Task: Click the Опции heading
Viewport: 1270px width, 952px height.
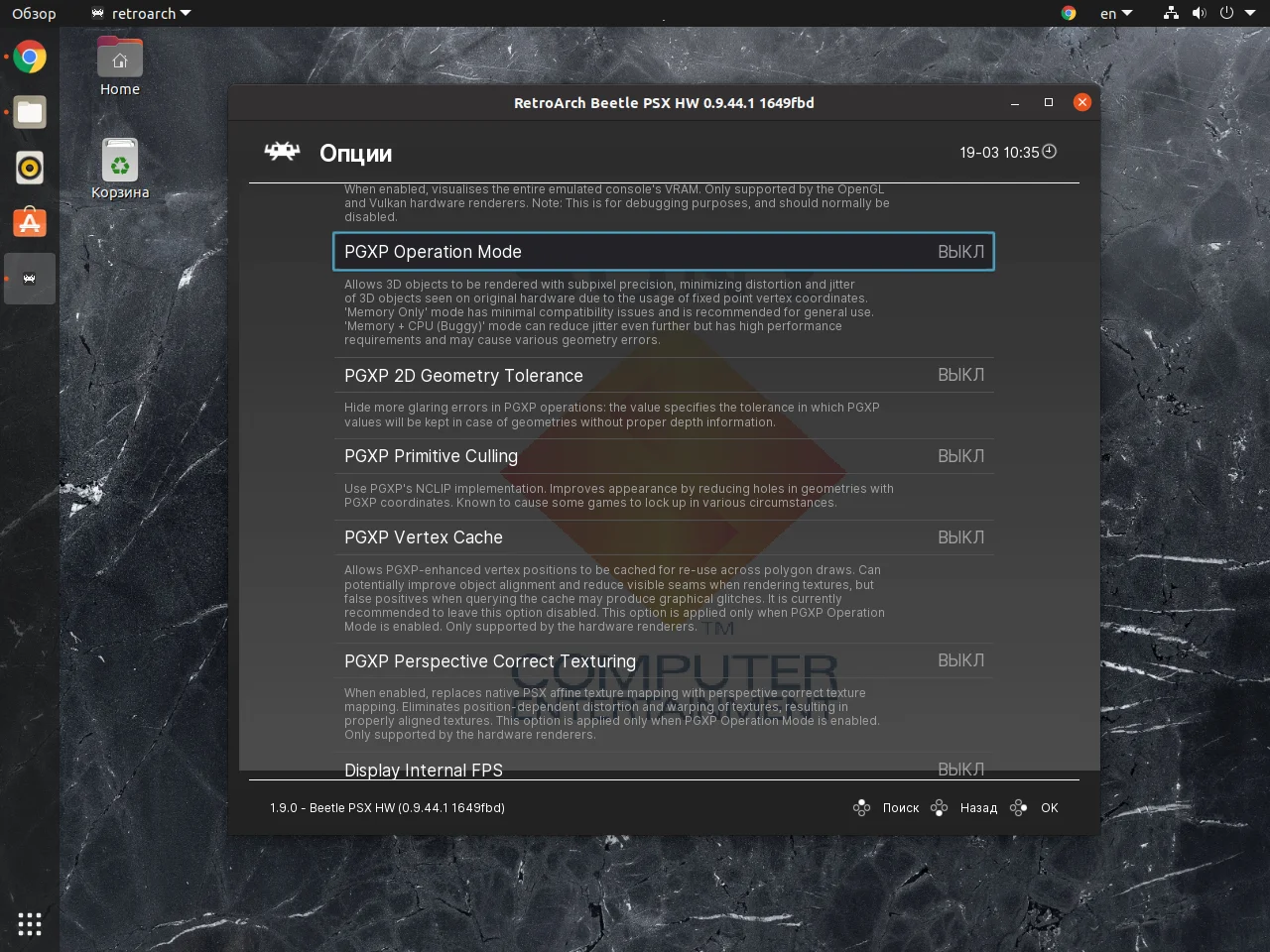Action: (355, 153)
